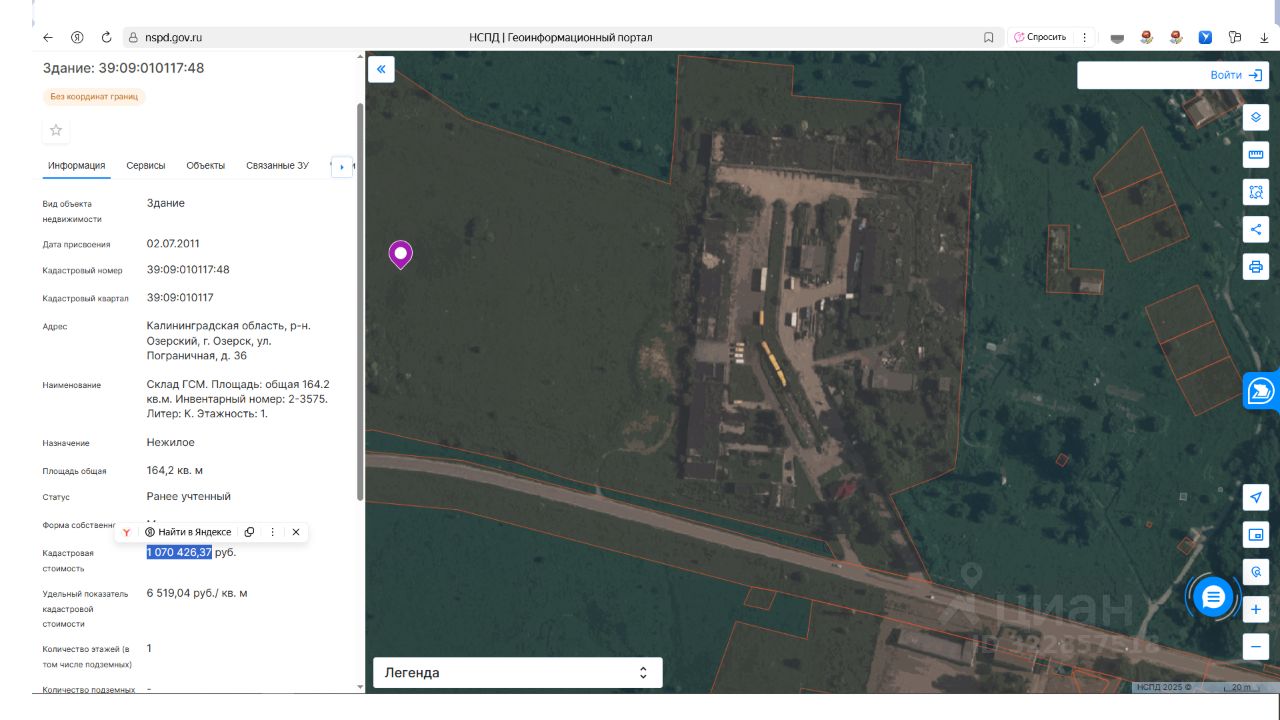Zoom in on the map
Viewport: 1280px width, 720px height.
tap(1256, 609)
